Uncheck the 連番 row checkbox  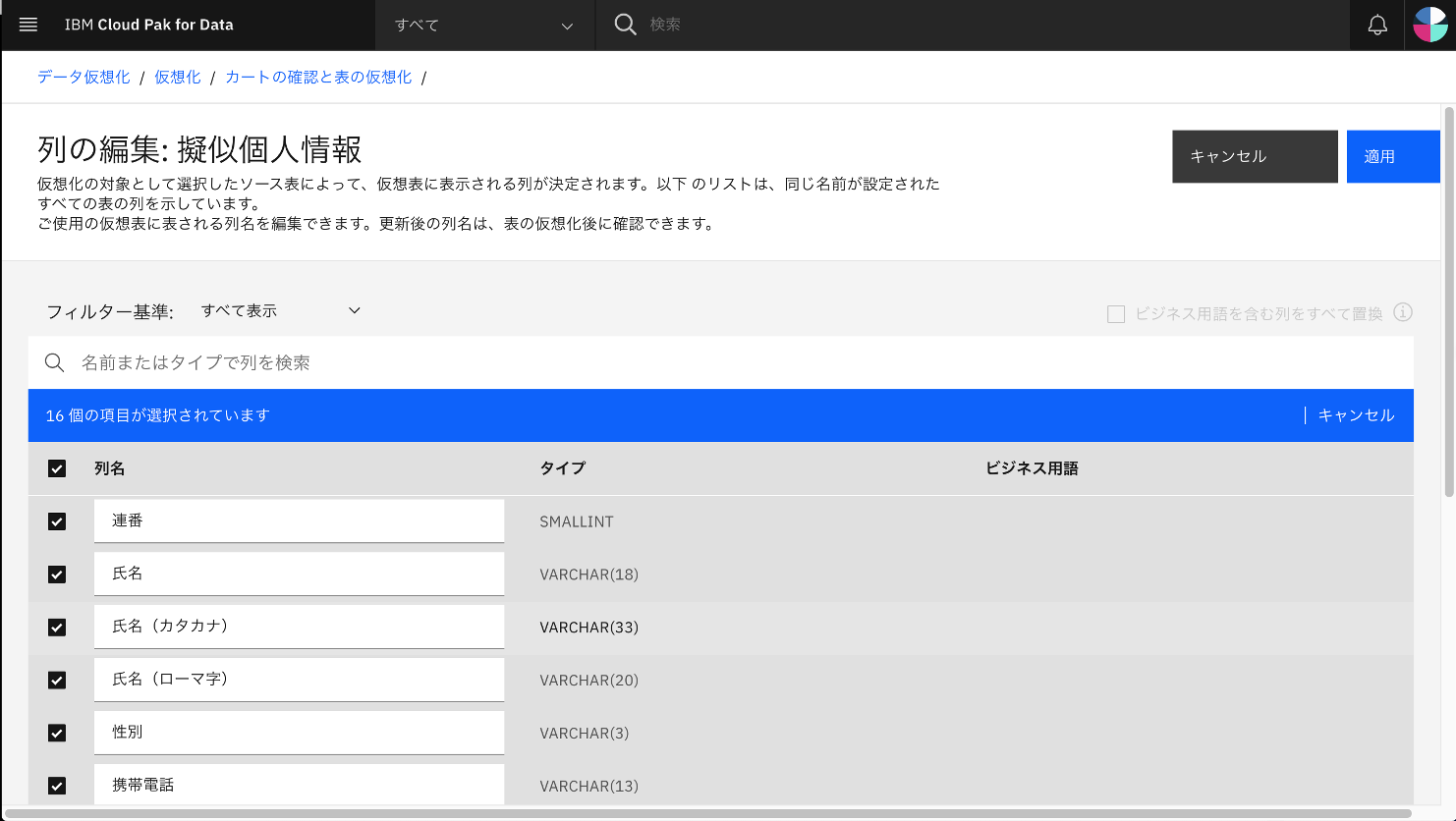pos(57,521)
